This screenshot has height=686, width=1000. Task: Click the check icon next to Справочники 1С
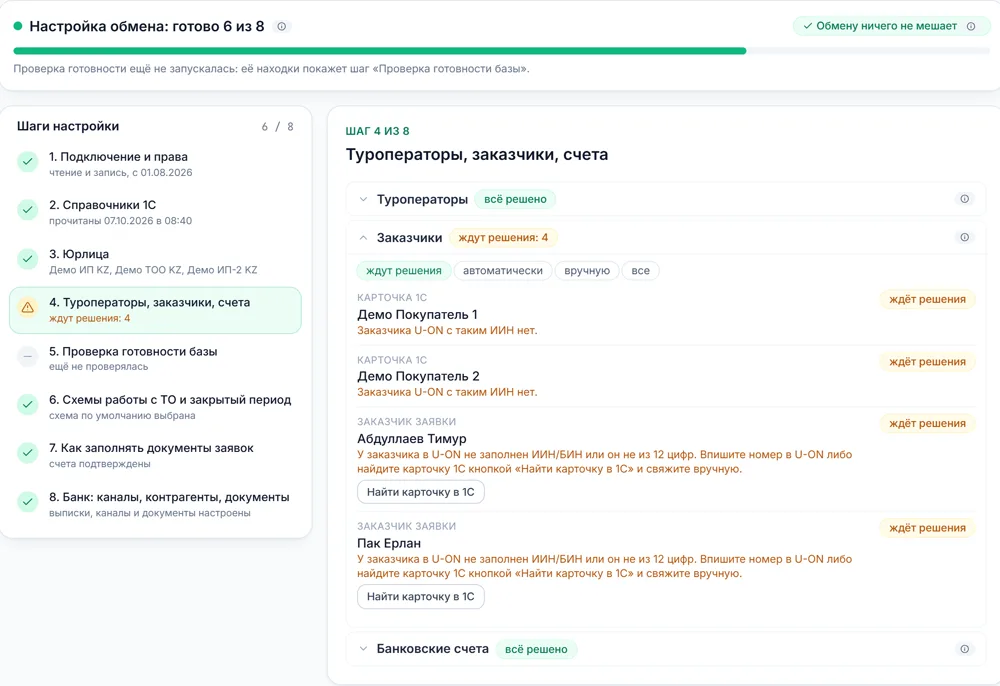click(x=27, y=210)
